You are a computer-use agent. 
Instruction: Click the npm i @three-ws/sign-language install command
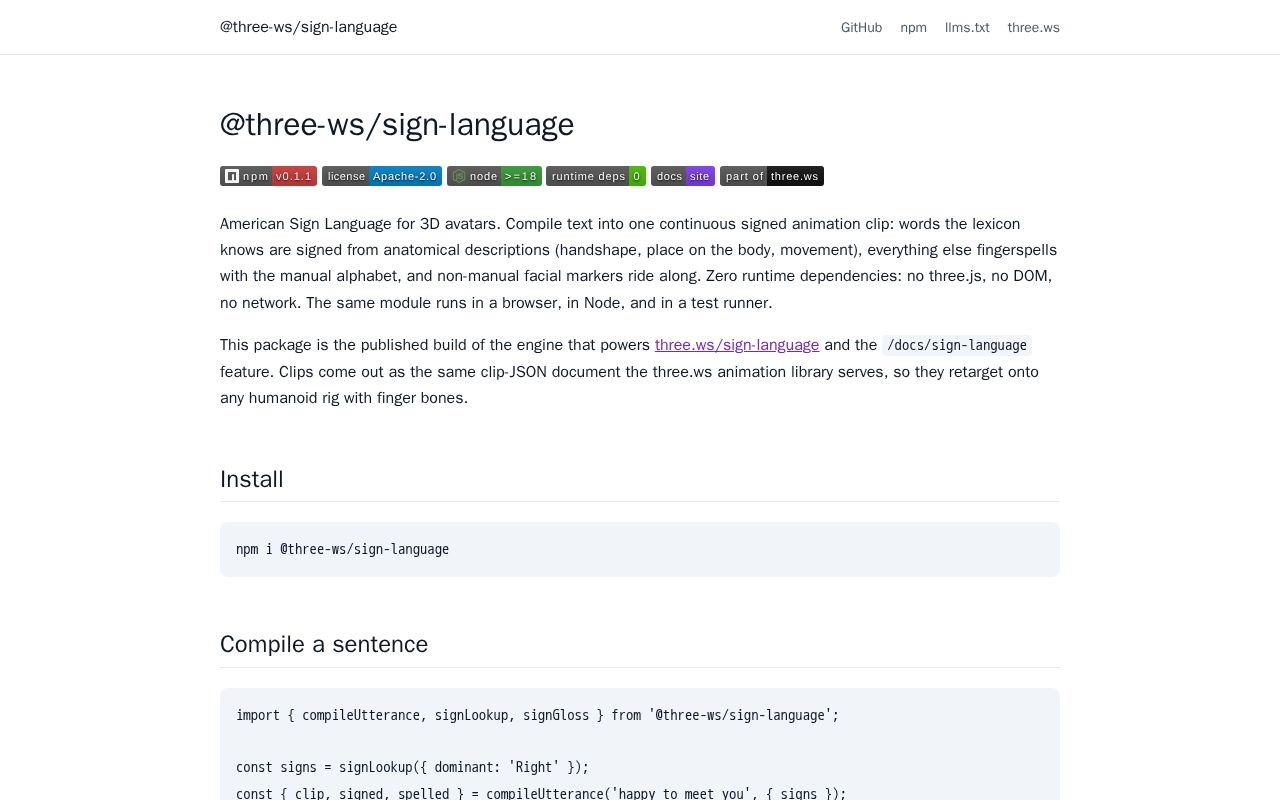click(x=342, y=549)
